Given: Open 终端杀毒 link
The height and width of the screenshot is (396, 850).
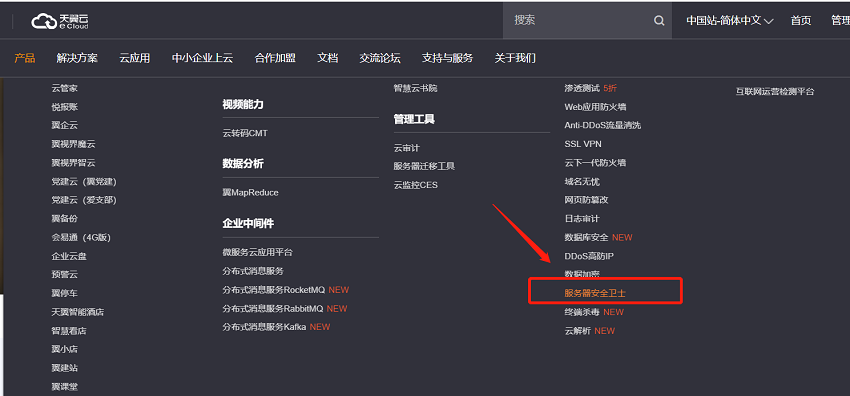Looking at the screenshot, I should 582,312.
